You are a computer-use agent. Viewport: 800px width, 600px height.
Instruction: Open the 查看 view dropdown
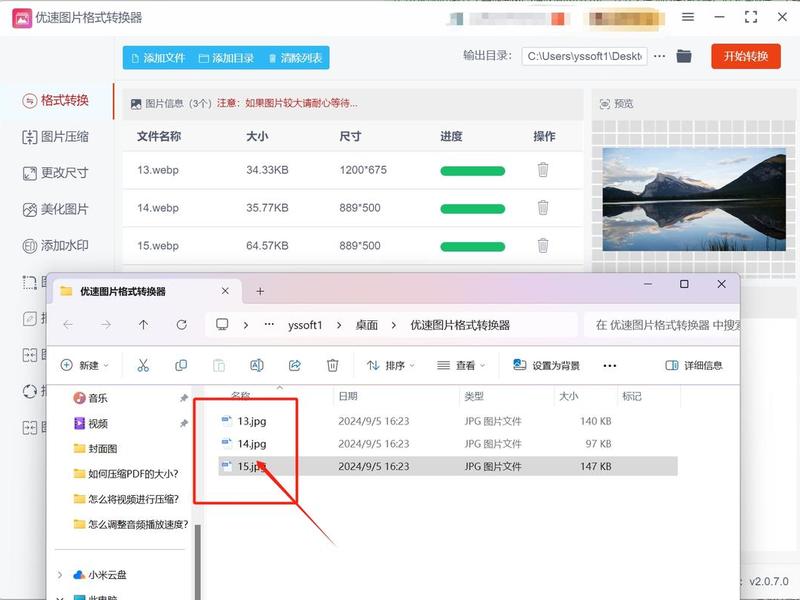pyautogui.click(x=461, y=365)
